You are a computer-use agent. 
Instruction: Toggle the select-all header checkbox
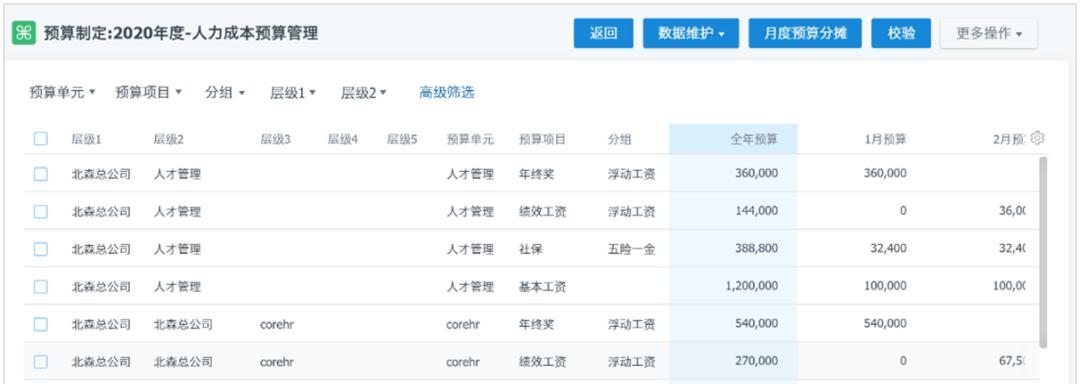coord(41,139)
